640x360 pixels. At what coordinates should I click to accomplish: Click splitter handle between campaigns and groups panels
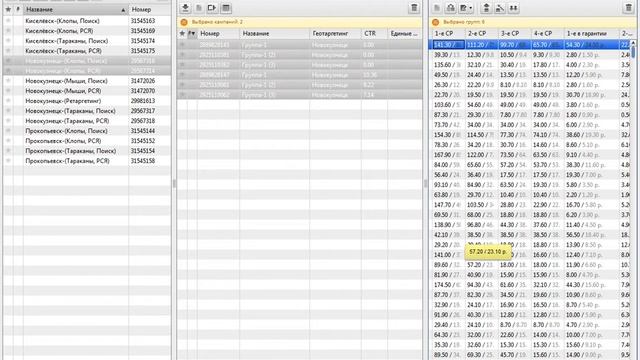[174, 184]
